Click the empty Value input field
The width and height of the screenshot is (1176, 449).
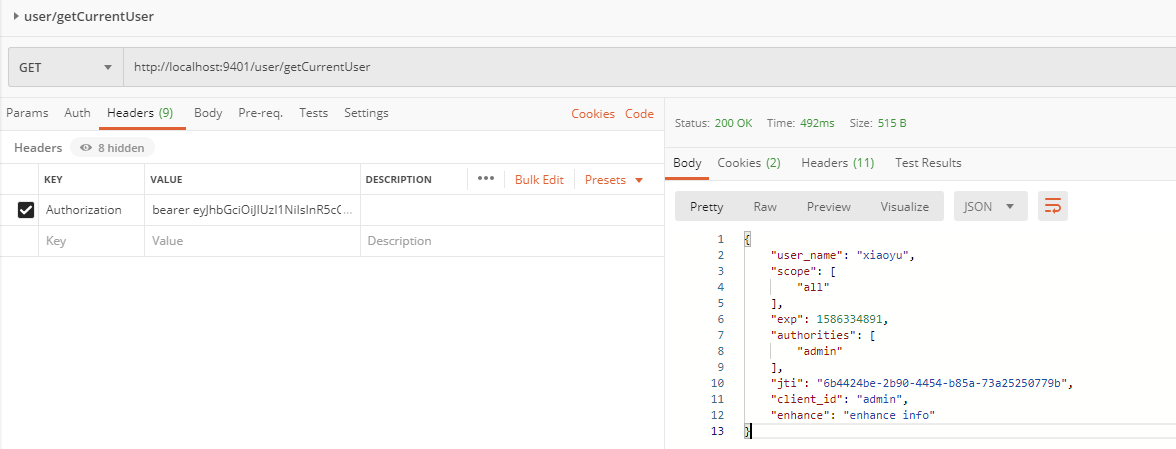coord(252,241)
